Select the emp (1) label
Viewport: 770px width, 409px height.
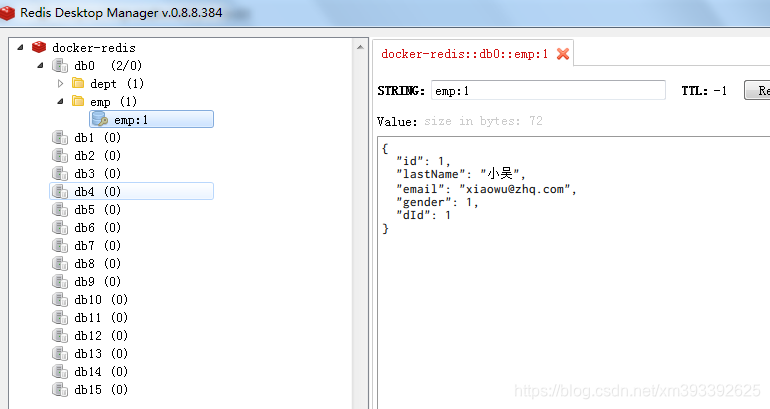(113, 102)
